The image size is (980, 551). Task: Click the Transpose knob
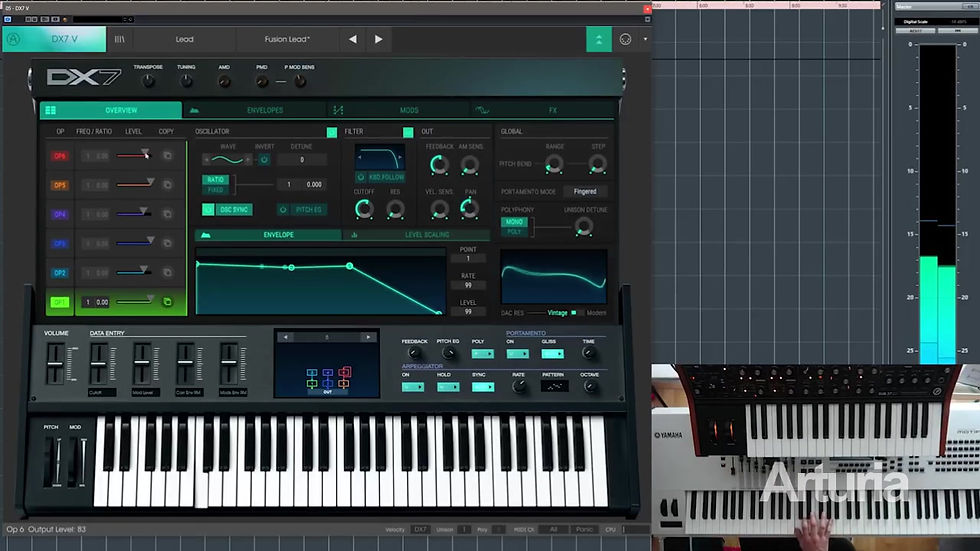(x=148, y=81)
